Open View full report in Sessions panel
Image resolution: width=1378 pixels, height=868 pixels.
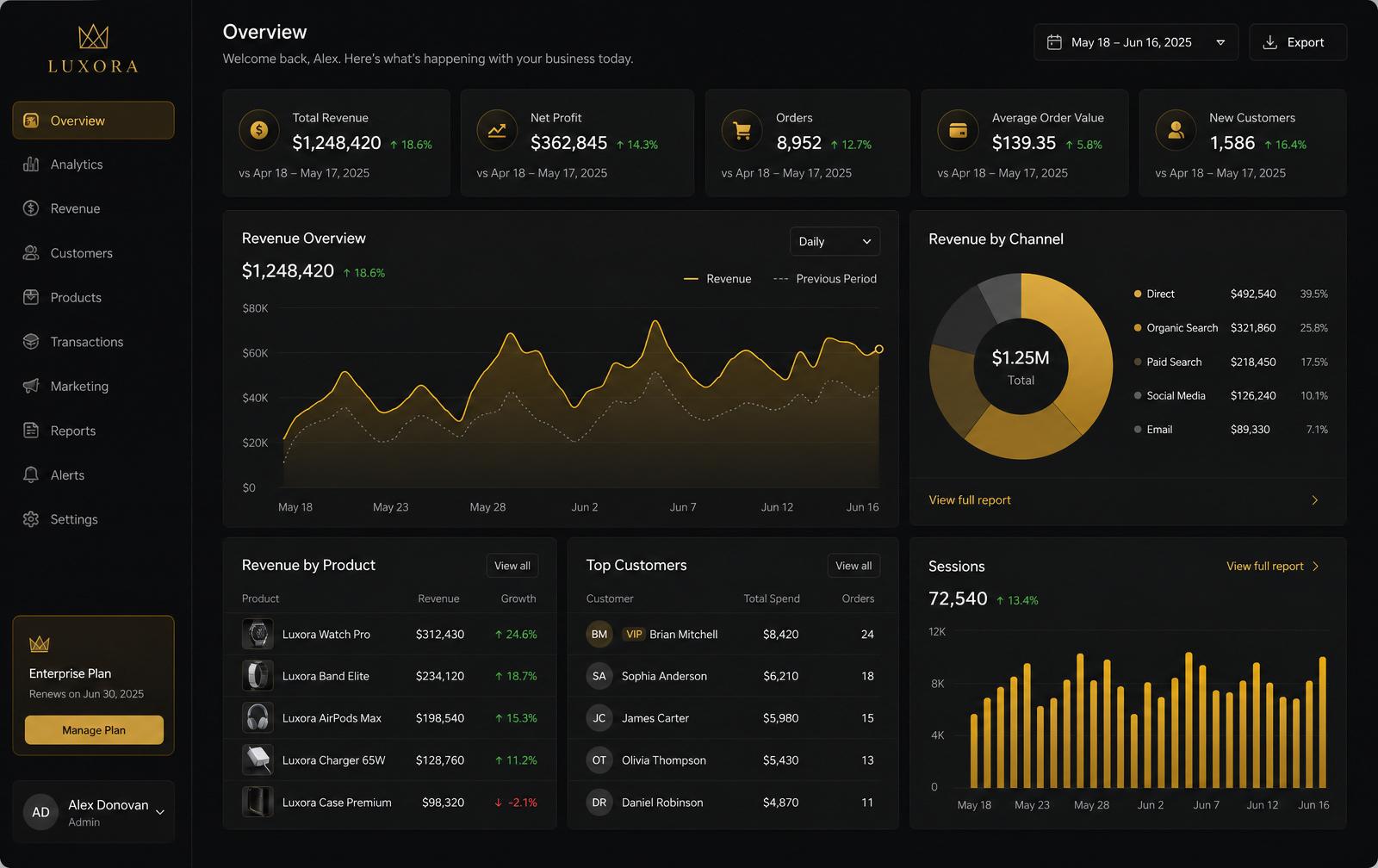(1265, 567)
